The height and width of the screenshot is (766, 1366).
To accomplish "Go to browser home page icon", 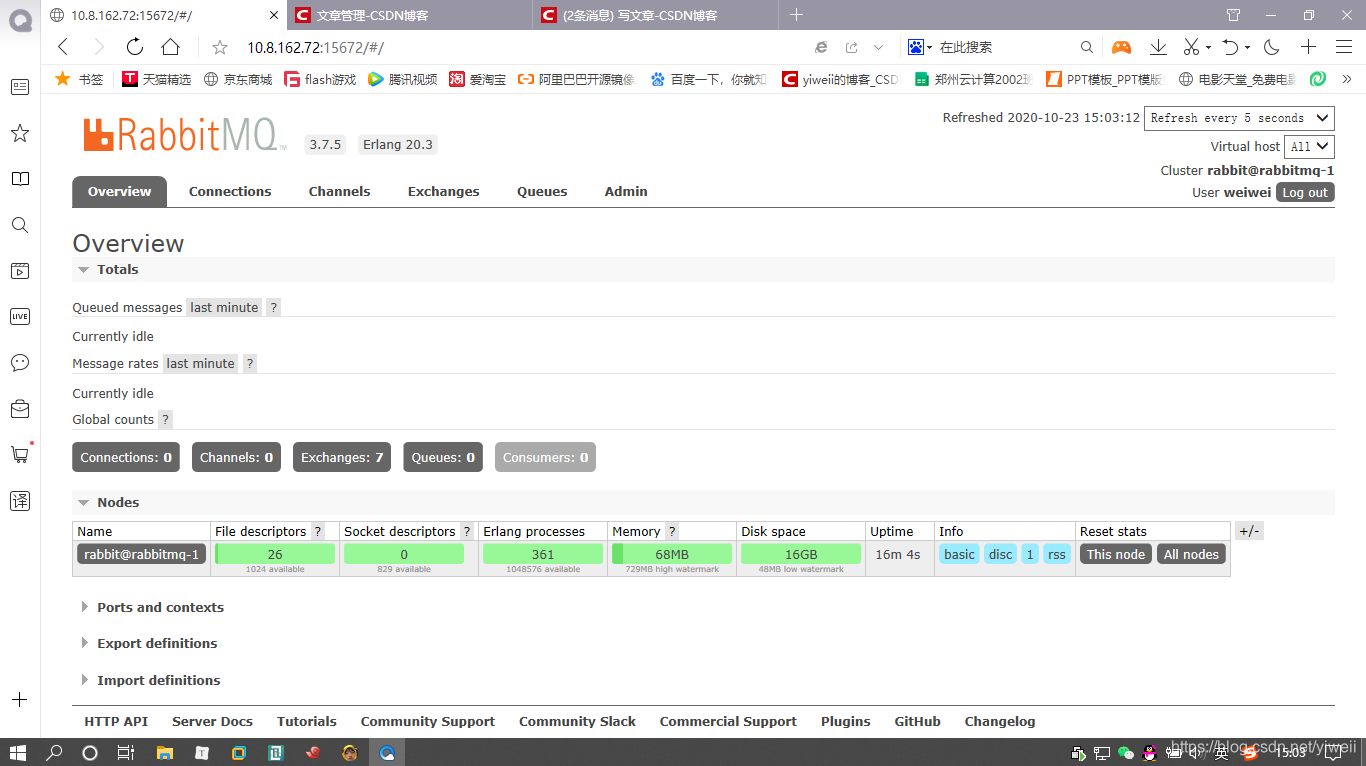I will [x=171, y=47].
